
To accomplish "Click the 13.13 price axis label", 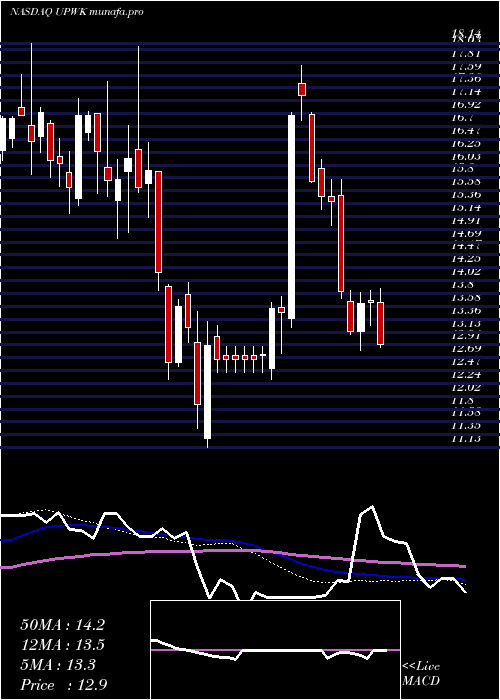I will [466, 323].
